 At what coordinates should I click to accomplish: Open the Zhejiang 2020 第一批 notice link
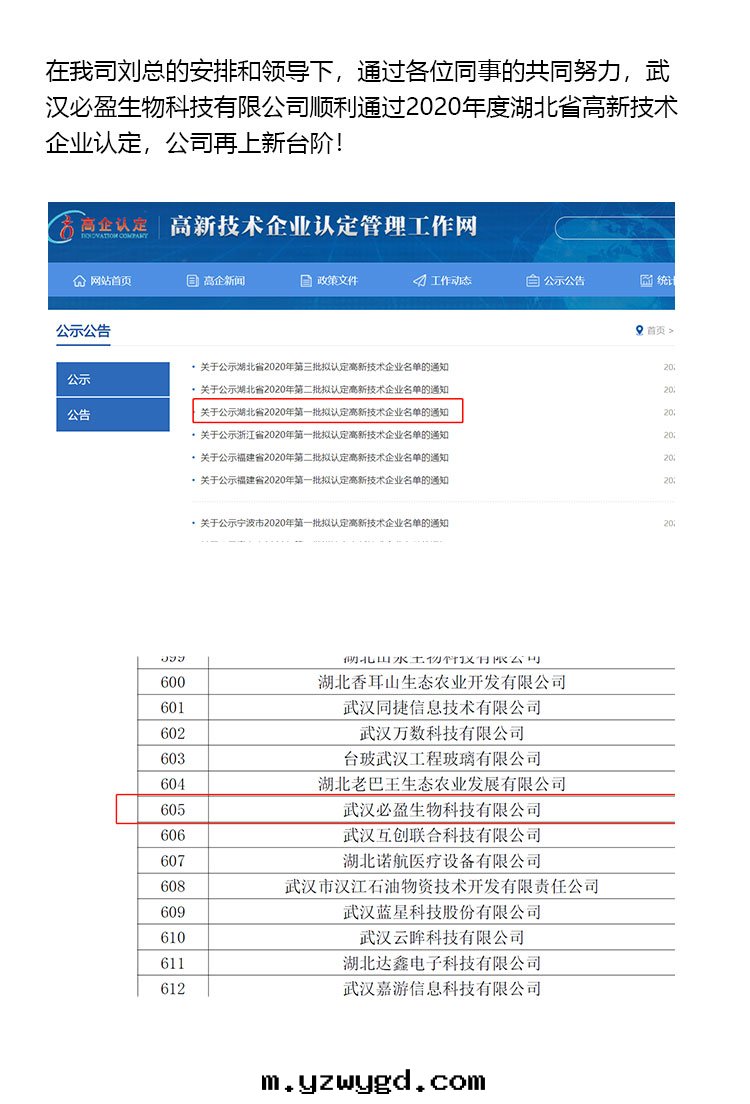[324, 435]
